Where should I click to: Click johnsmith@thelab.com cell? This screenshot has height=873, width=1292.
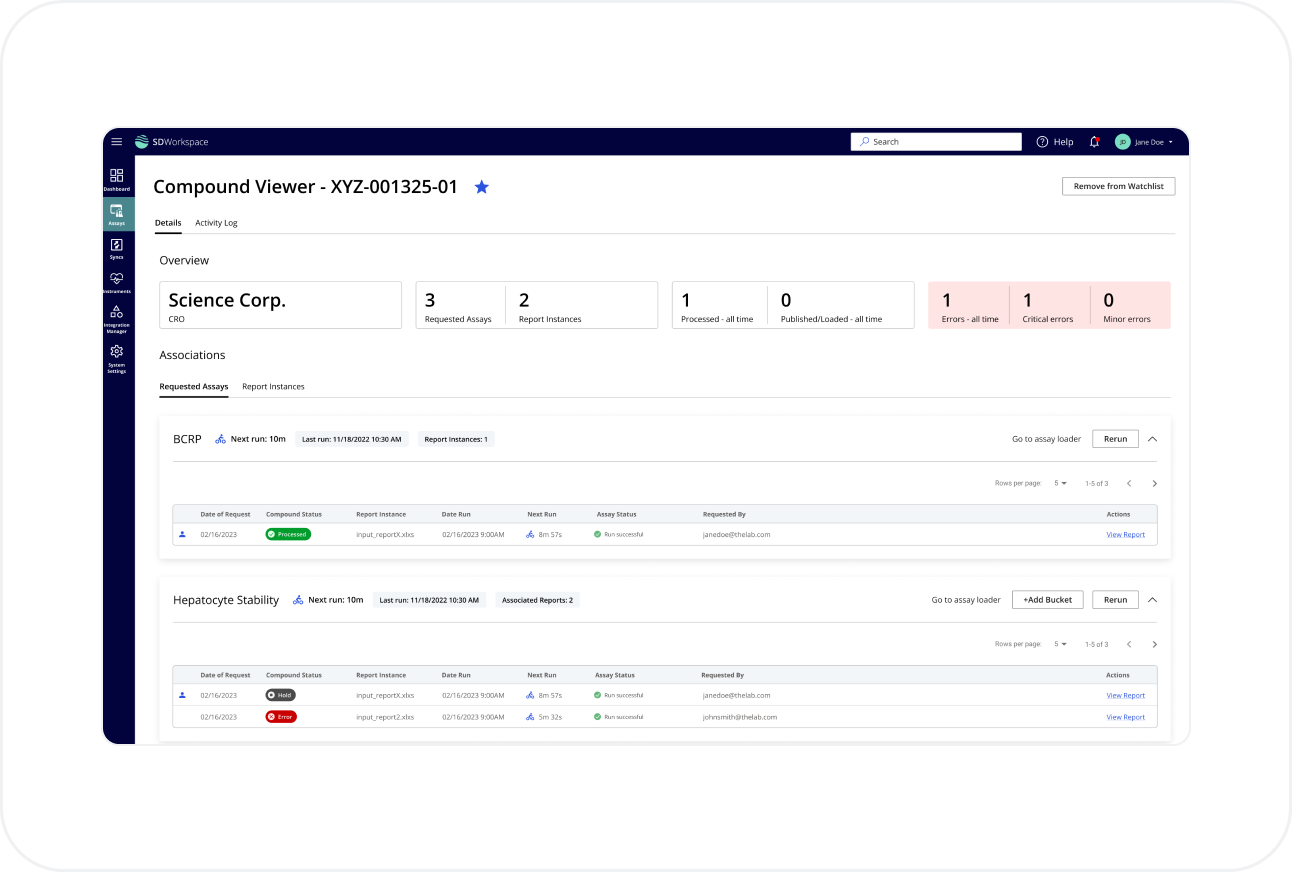click(739, 717)
